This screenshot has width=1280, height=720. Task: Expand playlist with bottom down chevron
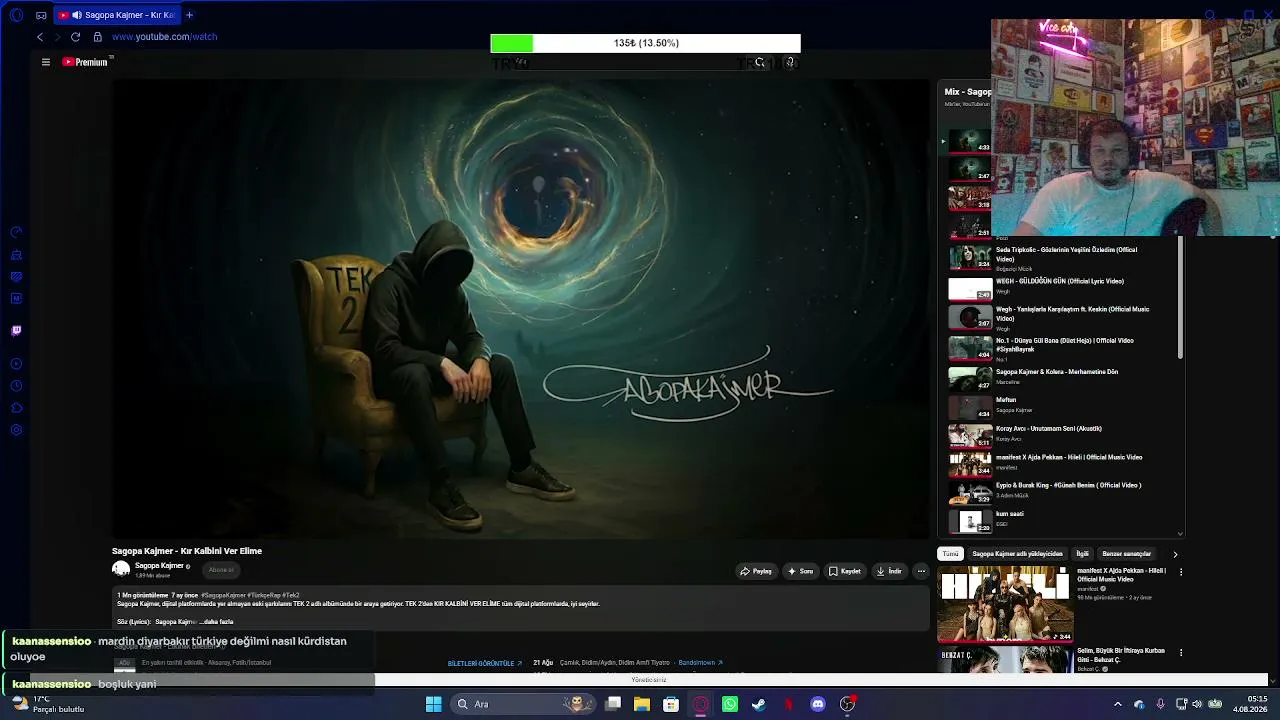coord(1181,534)
